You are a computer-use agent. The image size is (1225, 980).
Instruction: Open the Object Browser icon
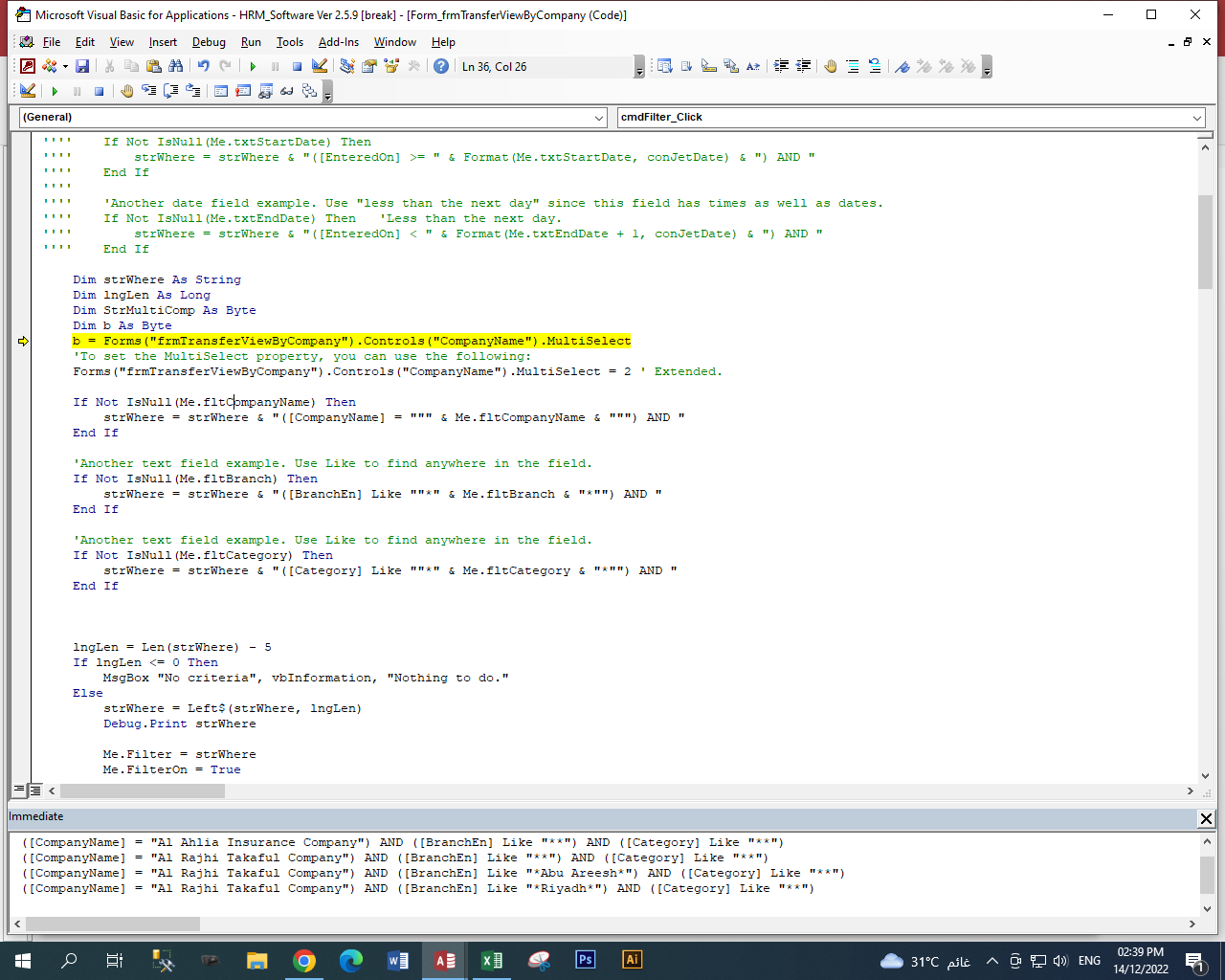(x=391, y=66)
